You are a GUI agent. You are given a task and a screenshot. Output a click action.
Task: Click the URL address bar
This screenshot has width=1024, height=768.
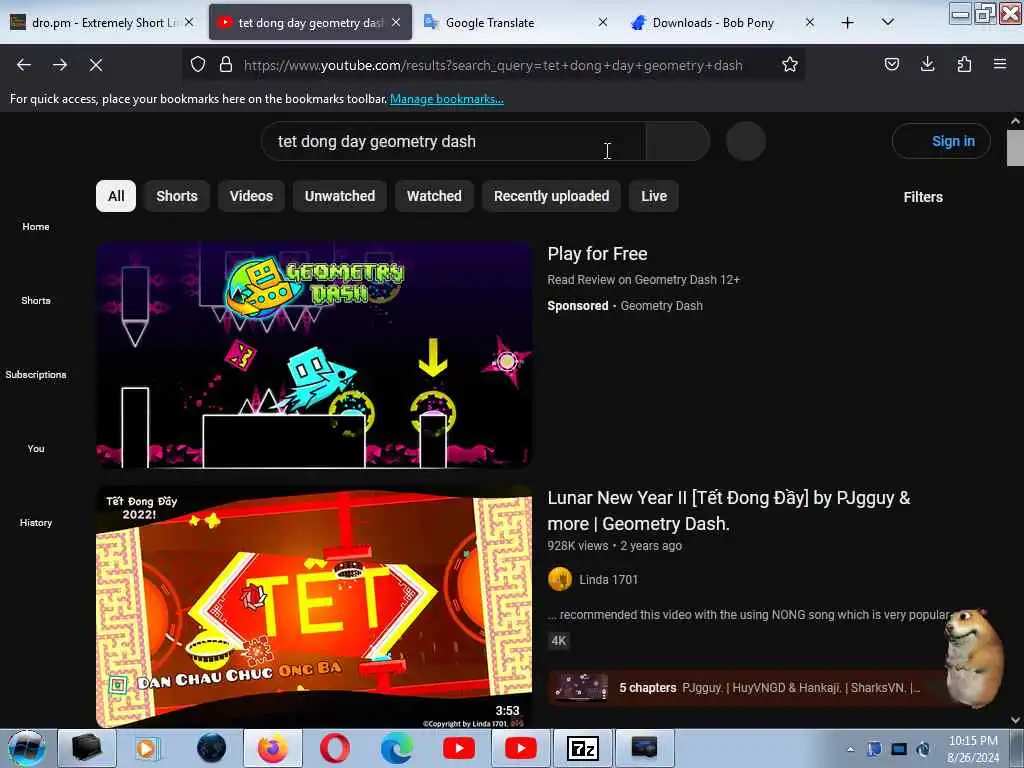click(x=493, y=65)
